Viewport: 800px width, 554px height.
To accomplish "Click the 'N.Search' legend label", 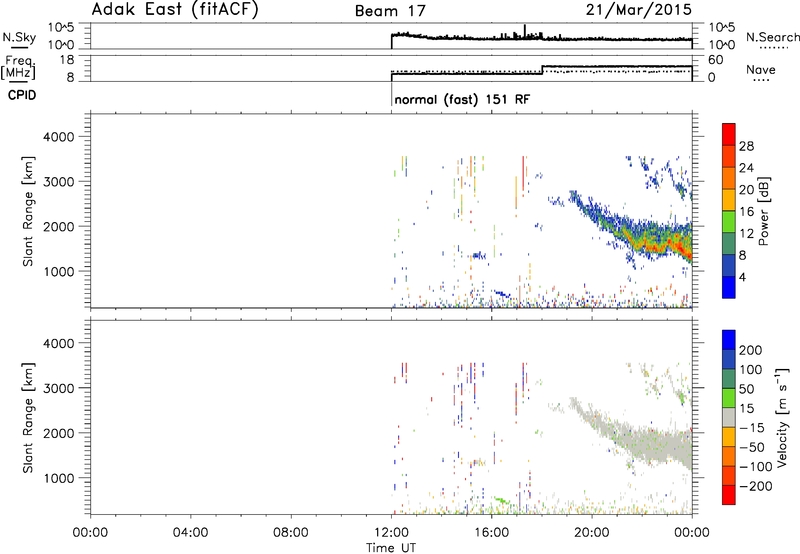I will coord(772,37).
